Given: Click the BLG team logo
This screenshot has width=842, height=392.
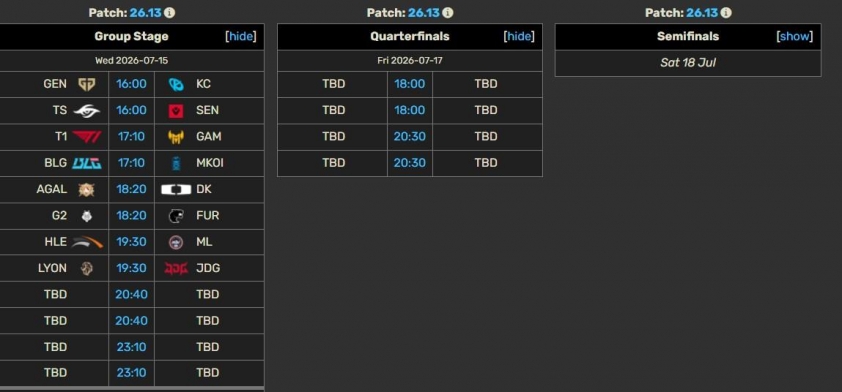Looking at the screenshot, I should pyautogui.click(x=86, y=163).
